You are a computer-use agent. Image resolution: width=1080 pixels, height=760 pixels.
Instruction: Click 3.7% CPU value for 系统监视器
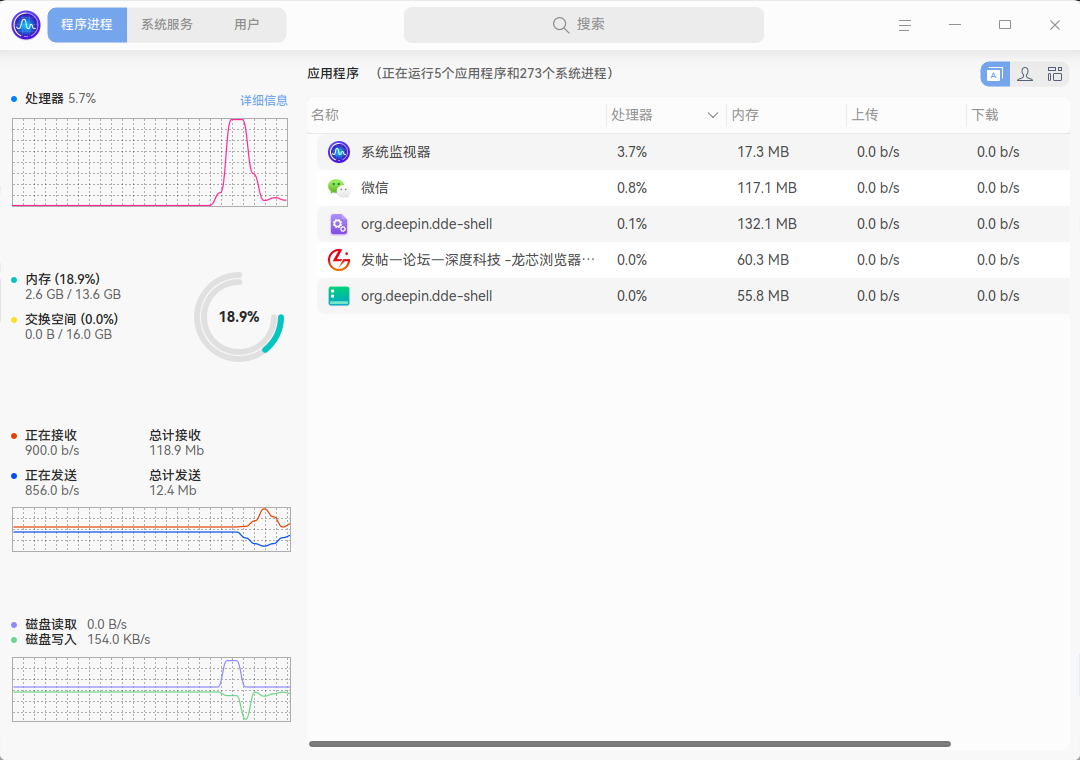[x=632, y=152]
